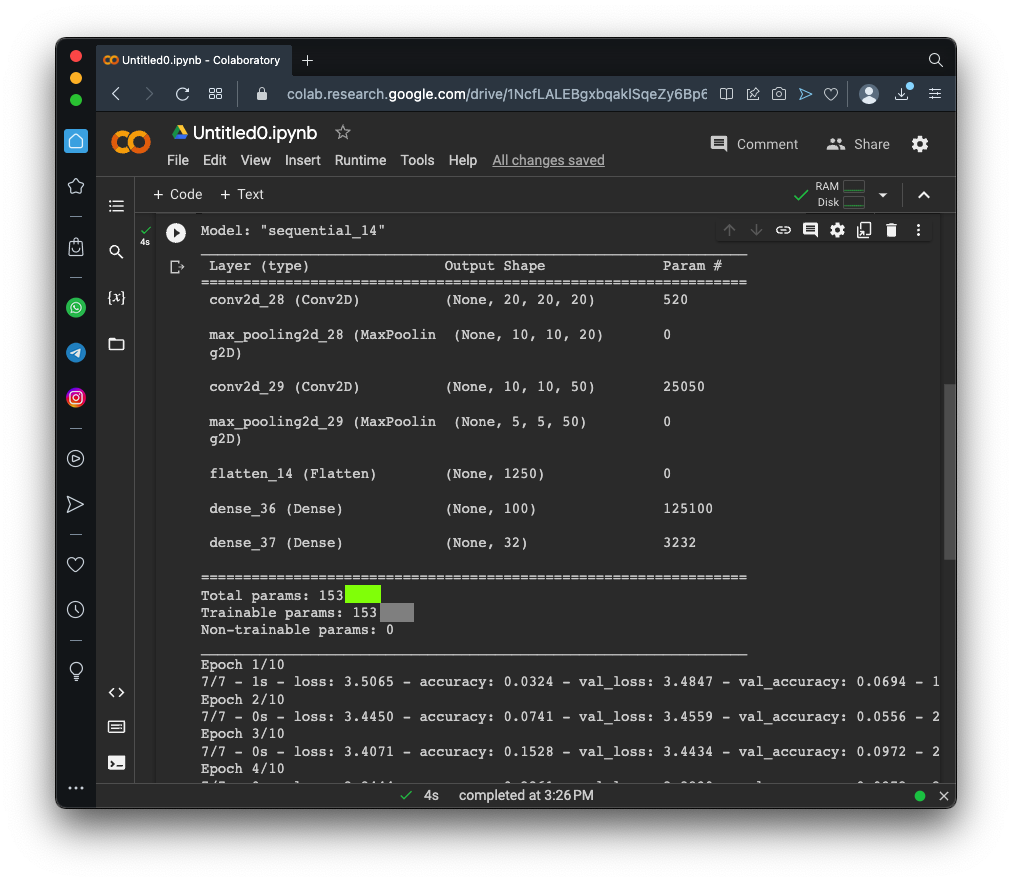Screen dimensions: 1012x882
Task: Expand the RAM/Disk connection dropdown arrow
Action: pyautogui.click(x=882, y=195)
